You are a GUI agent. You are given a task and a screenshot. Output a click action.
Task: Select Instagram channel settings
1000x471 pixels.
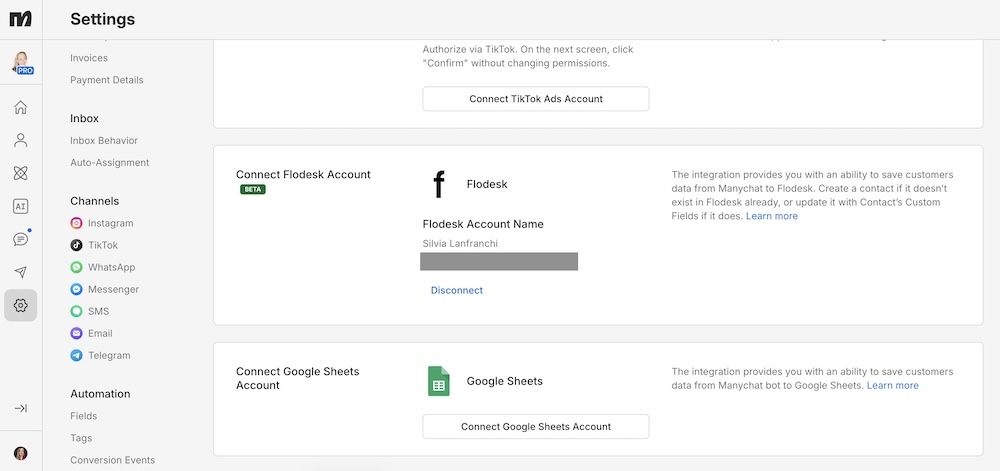click(x=110, y=224)
